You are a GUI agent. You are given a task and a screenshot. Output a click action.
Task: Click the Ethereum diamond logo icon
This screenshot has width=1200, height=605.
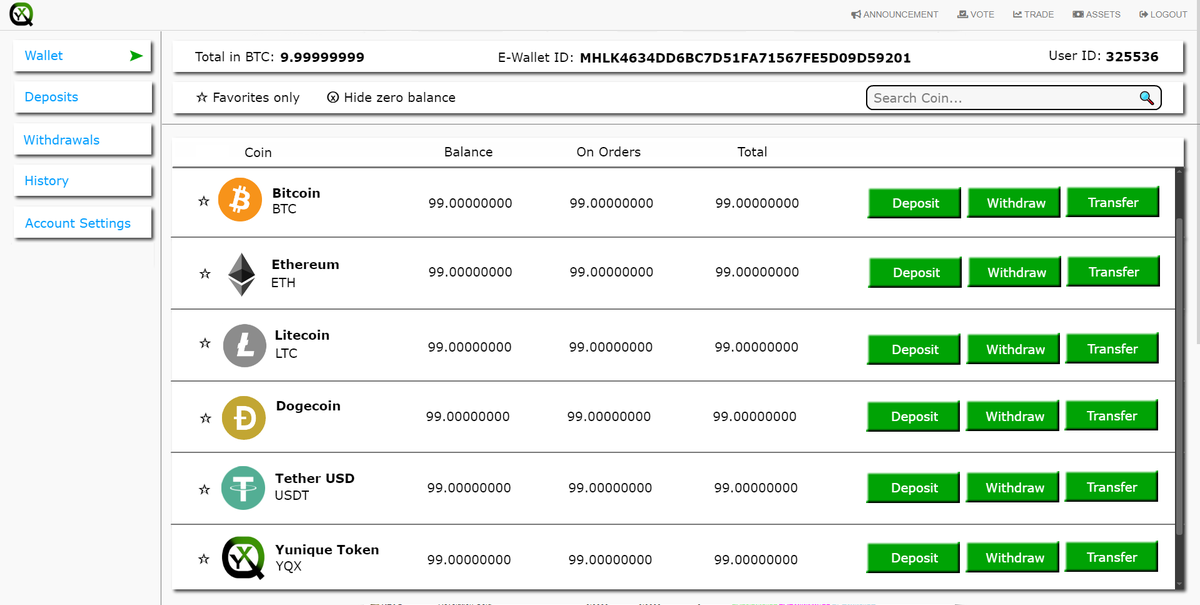coord(242,272)
